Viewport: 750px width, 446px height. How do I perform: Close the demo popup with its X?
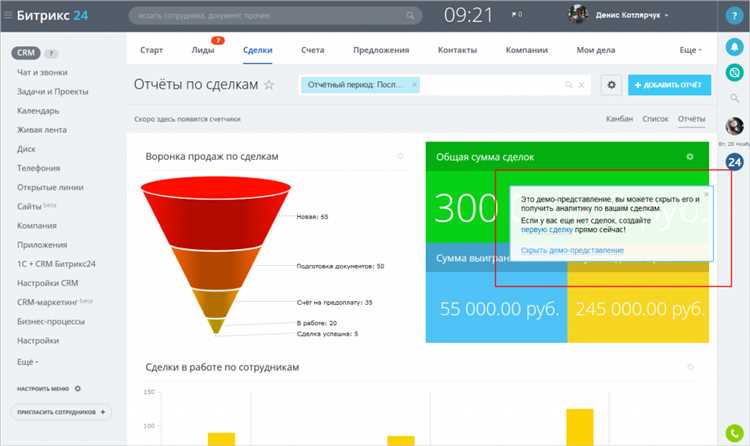click(x=706, y=194)
